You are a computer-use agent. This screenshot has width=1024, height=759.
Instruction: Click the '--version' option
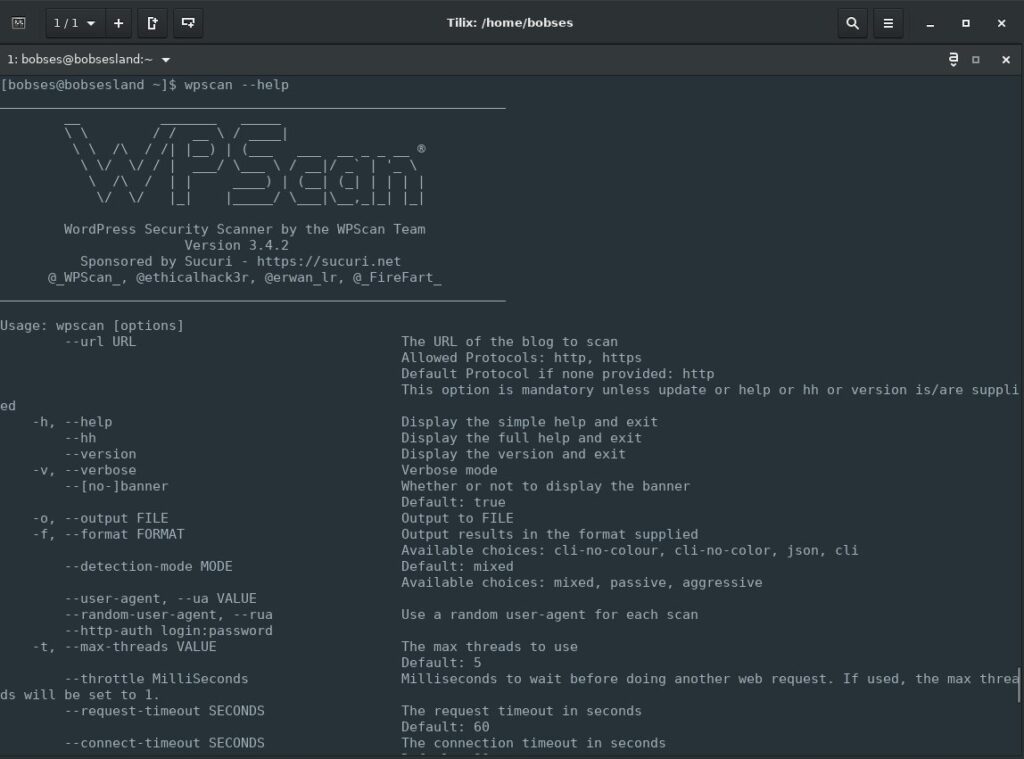pyautogui.click(x=101, y=454)
